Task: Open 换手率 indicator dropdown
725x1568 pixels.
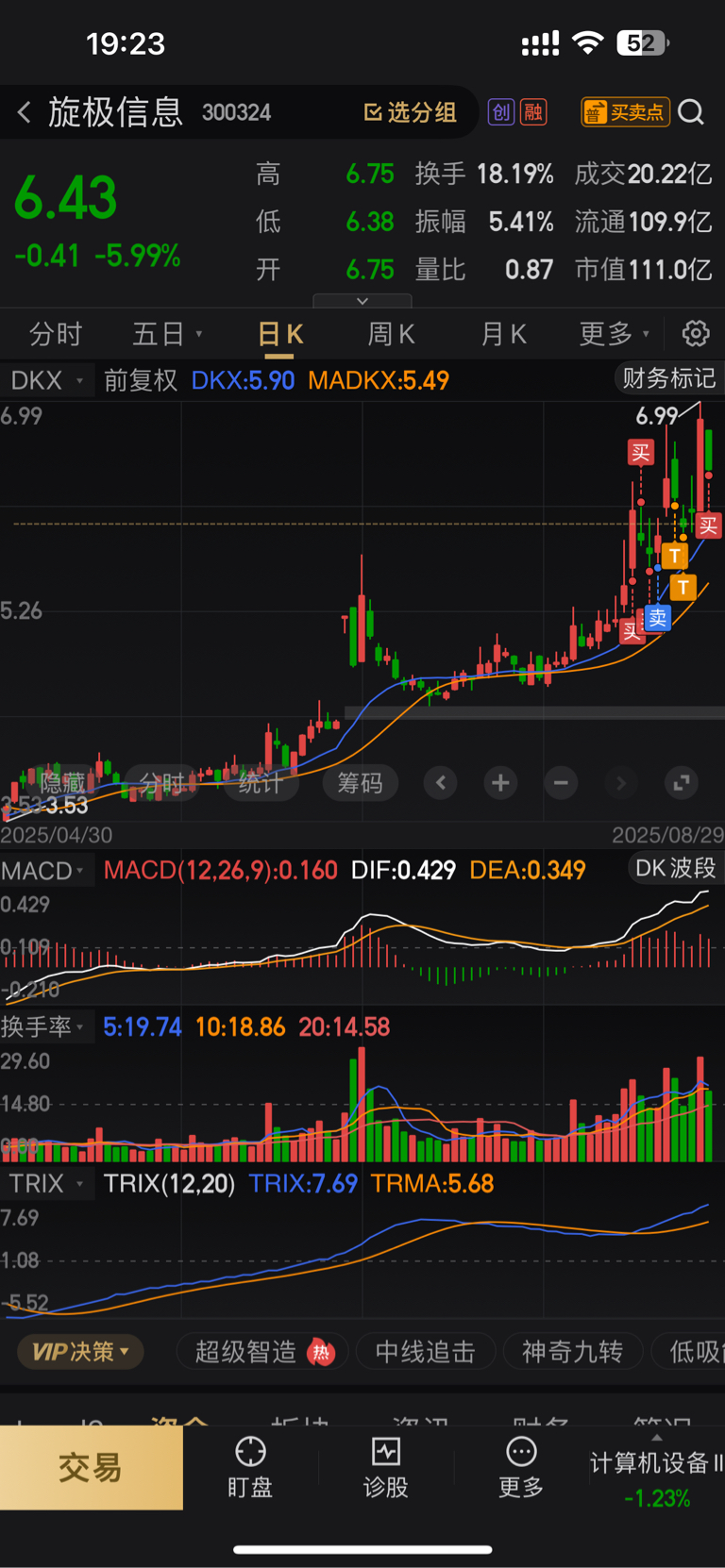Action: pyautogui.click(x=44, y=1026)
